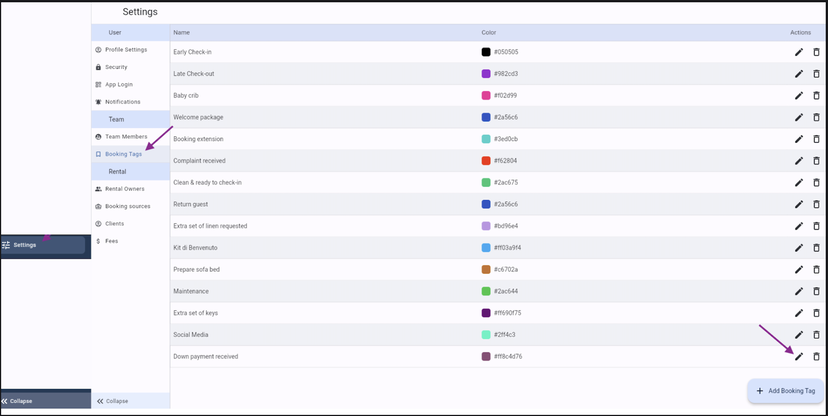Delete Clean & ready to check-in tag
The height and width of the screenshot is (416, 828).
pyautogui.click(x=816, y=182)
